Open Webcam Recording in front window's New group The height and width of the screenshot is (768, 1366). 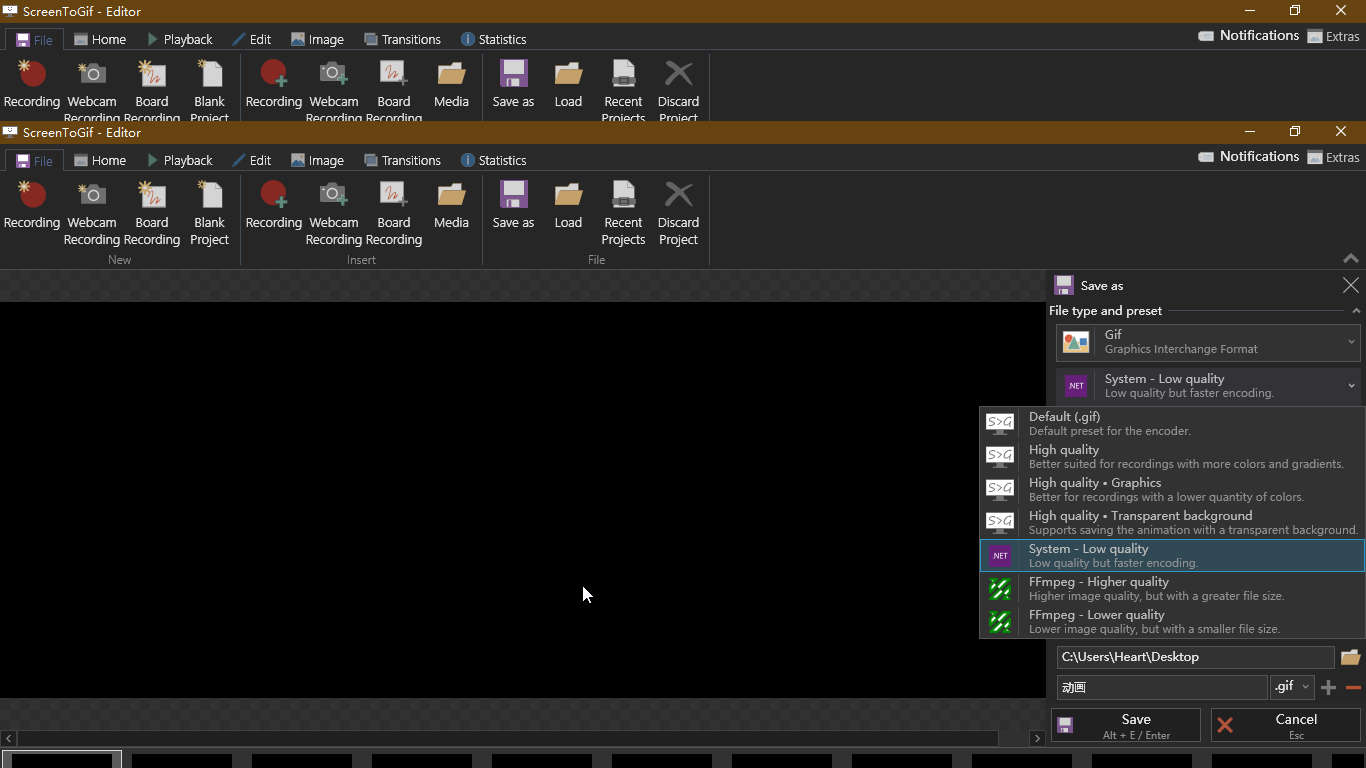click(x=92, y=212)
